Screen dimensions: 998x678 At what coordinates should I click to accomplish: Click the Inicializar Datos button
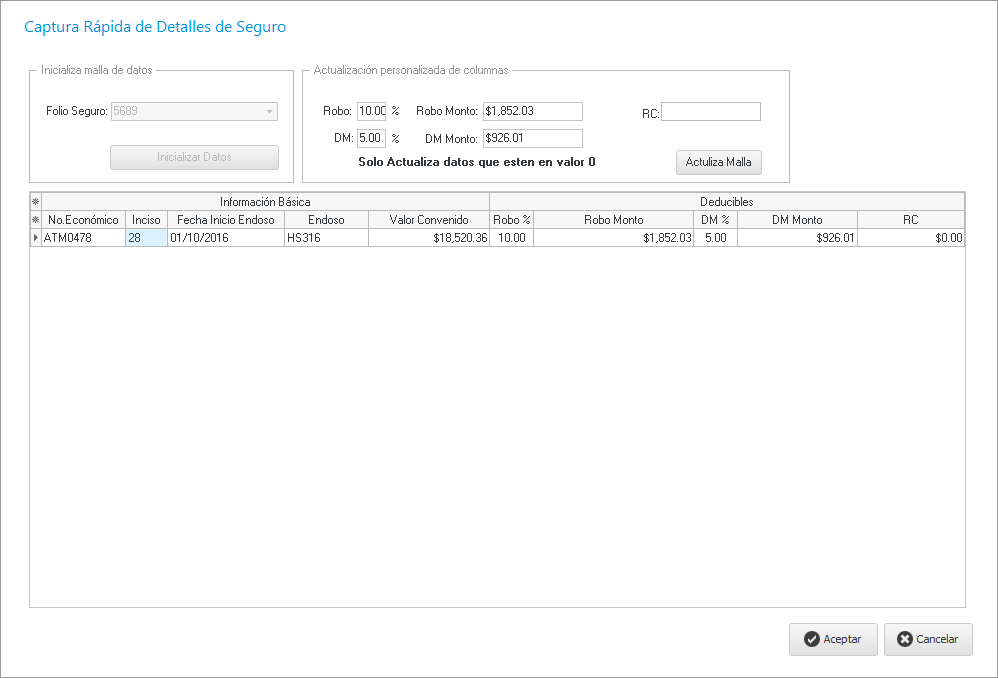point(194,158)
